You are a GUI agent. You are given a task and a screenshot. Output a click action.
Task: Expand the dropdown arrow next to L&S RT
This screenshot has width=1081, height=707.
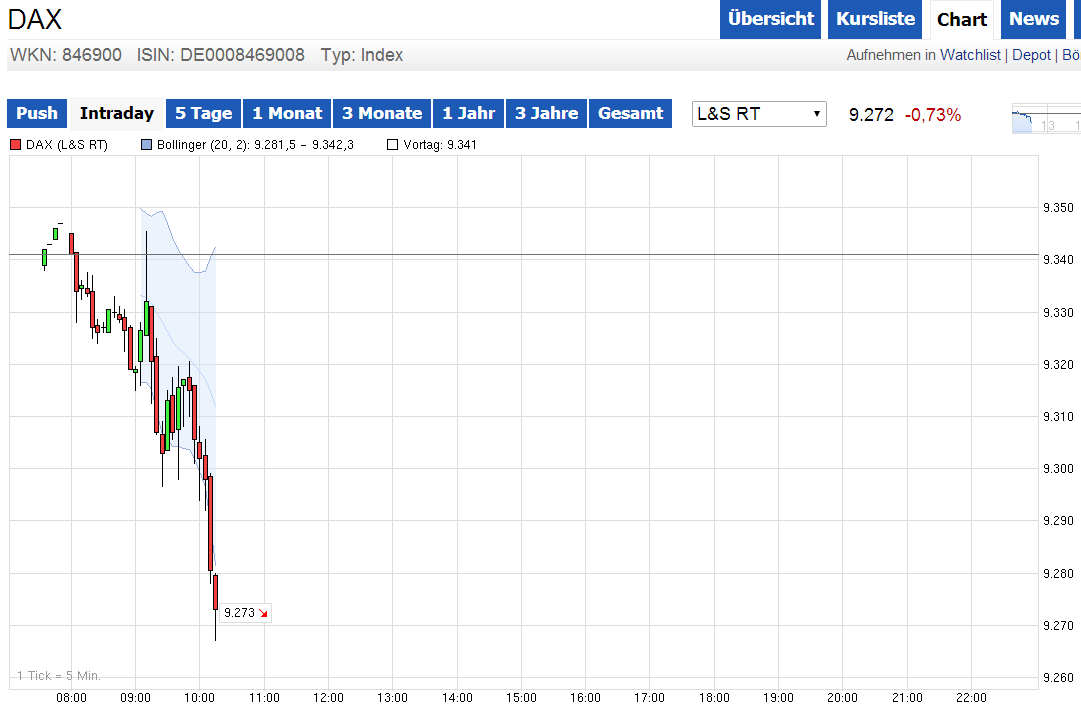coord(817,114)
